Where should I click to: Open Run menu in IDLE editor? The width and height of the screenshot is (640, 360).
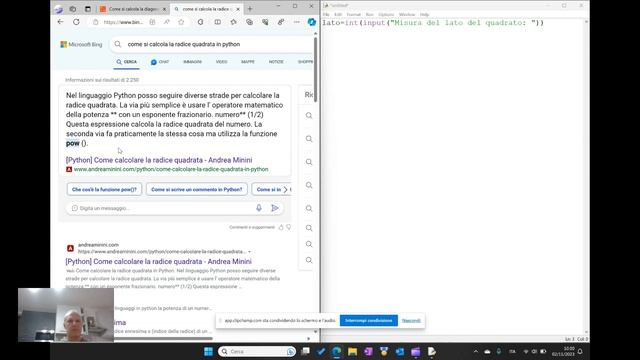click(x=369, y=14)
